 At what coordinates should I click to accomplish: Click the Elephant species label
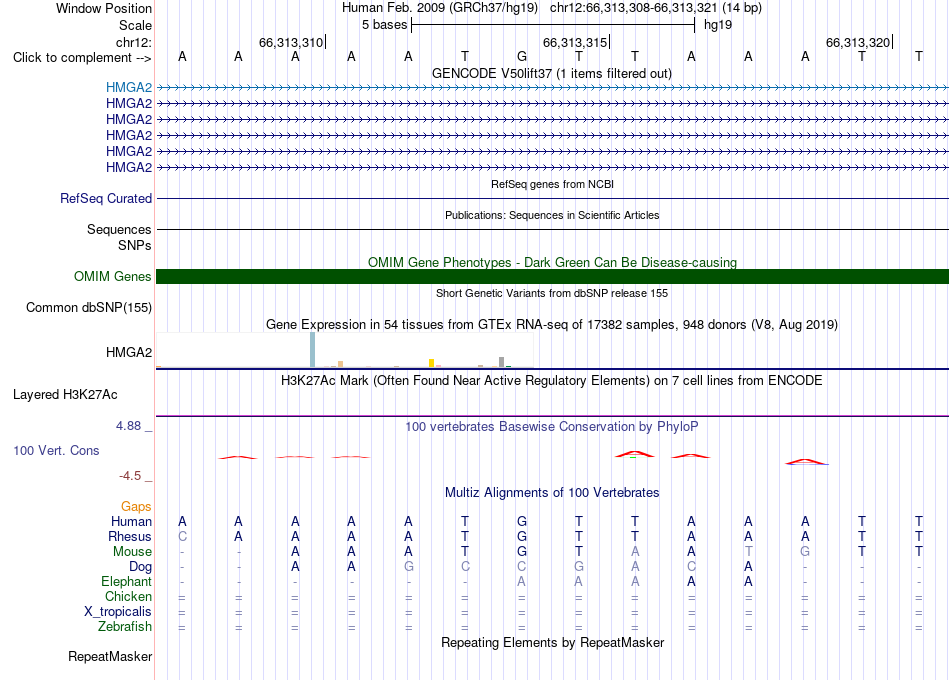tap(126, 582)
